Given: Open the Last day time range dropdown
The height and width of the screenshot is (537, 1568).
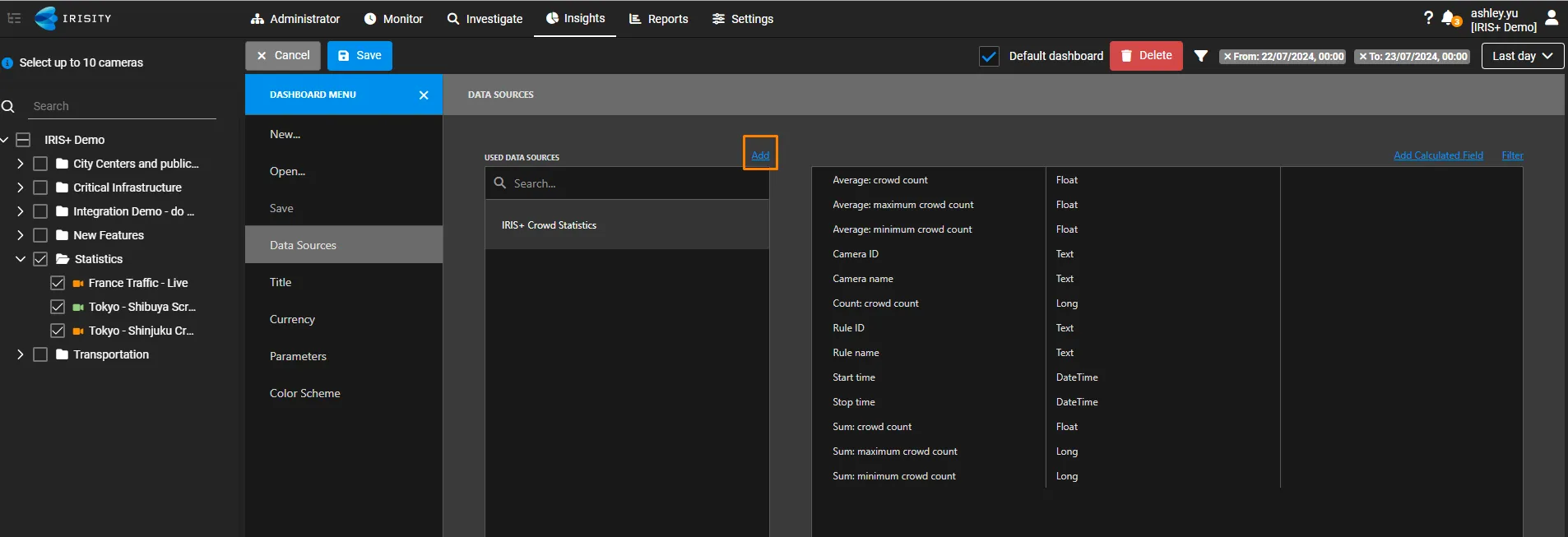Looking at the screenshot, I should tap(1522, 56).
